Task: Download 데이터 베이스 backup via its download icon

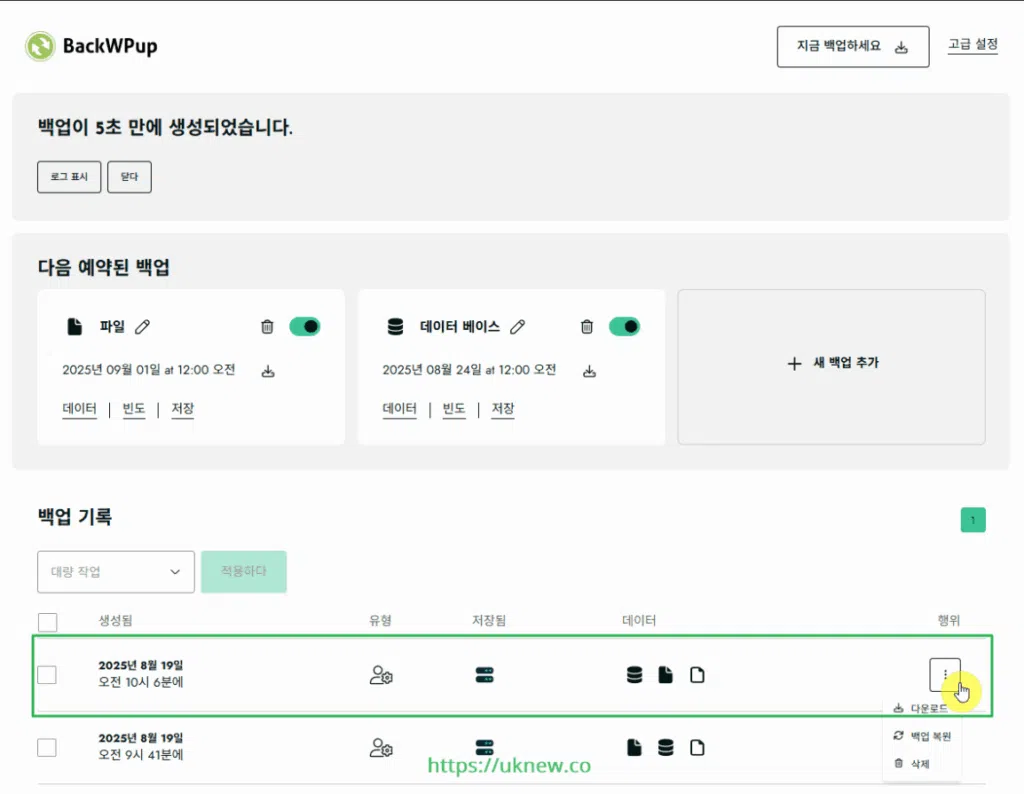Action: pyautogui.click(x=589, y=369)
